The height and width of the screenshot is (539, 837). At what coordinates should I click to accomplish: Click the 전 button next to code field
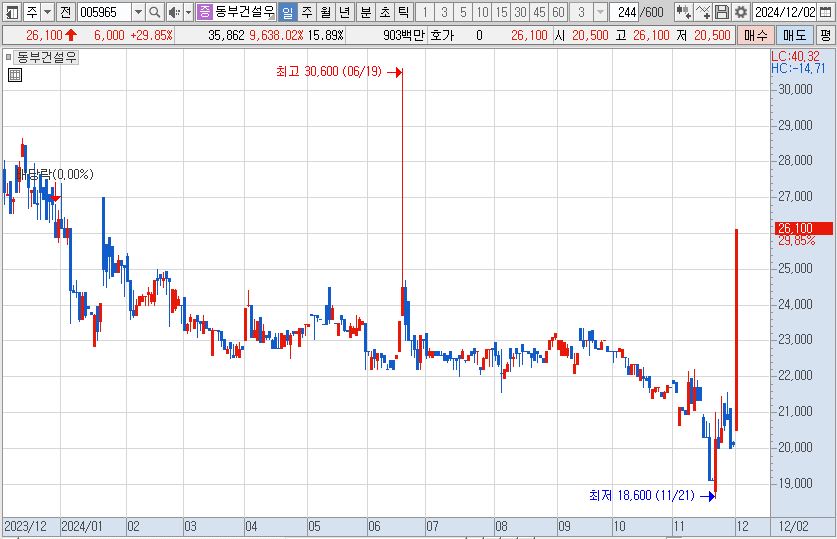[65, 12]
